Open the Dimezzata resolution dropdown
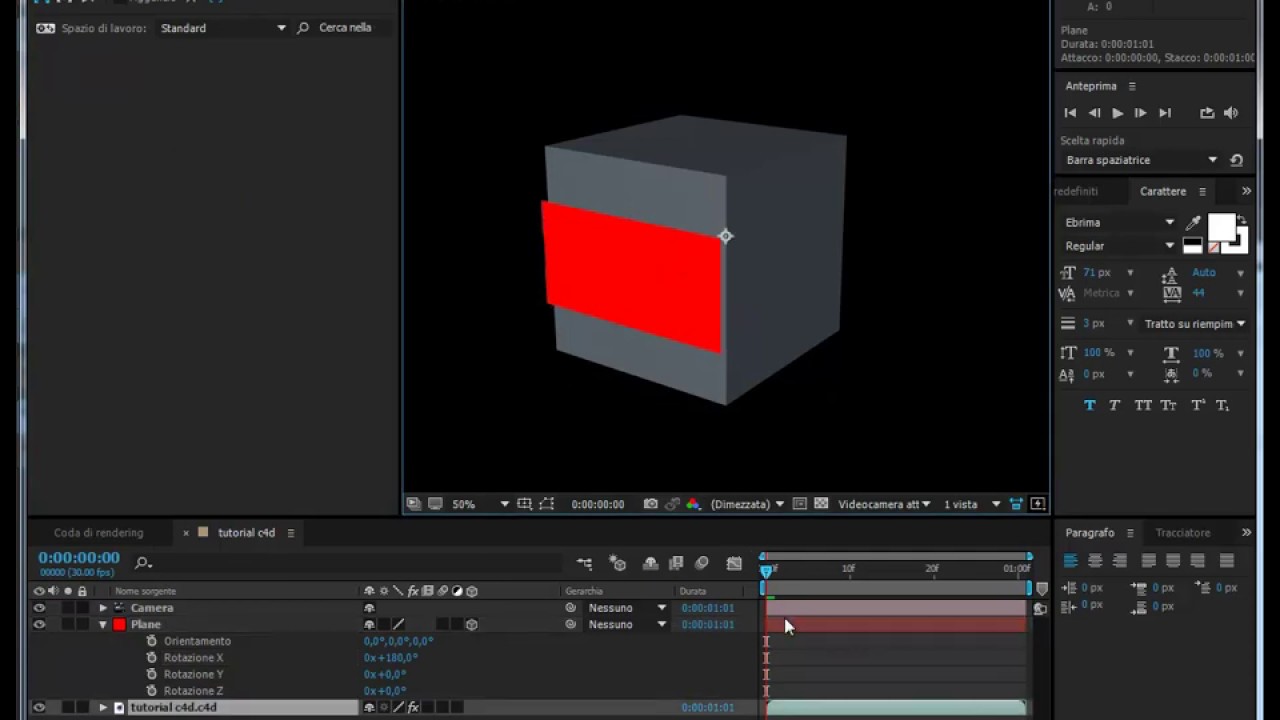Image resolution: width=1280 pixels, height=720 pixels. pyautogui.click(x=747, y=504)
